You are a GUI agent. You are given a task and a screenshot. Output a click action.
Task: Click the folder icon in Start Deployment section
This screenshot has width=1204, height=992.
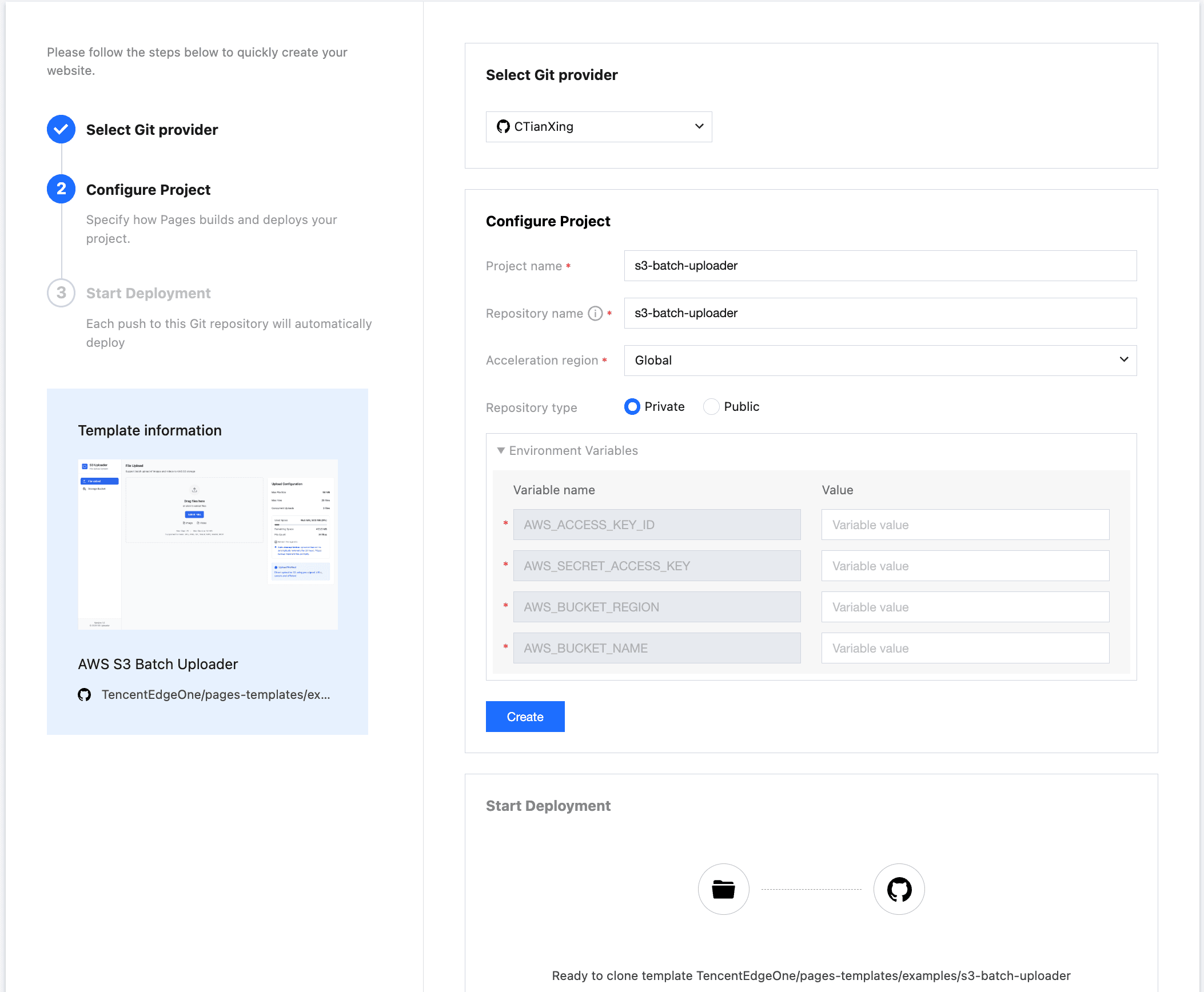coord(723,889)
